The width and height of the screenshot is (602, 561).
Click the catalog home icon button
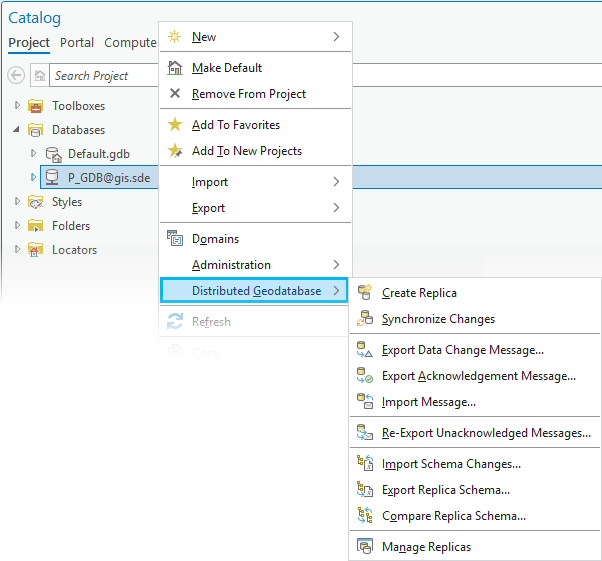click(39, 75)
